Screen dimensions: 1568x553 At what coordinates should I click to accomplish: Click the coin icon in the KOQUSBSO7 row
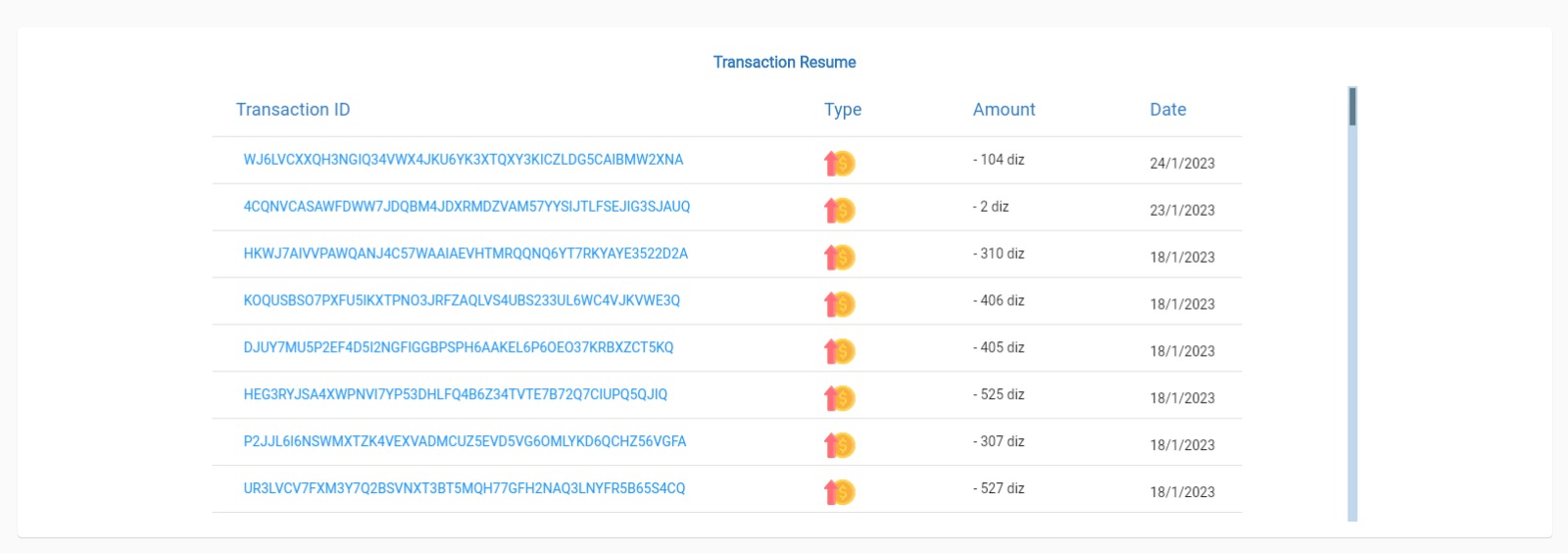pyautogui.click(x=840, y=304)
